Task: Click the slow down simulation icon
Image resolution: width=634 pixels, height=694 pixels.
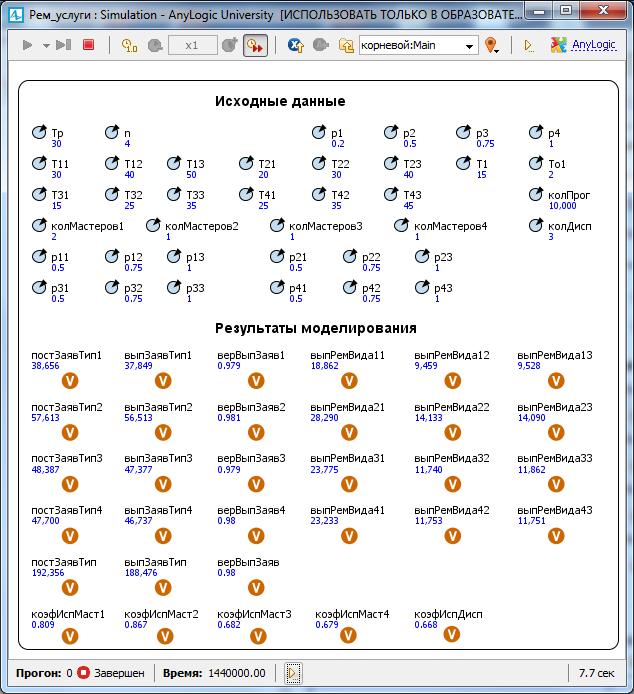Action: click(x=155, y=45)
